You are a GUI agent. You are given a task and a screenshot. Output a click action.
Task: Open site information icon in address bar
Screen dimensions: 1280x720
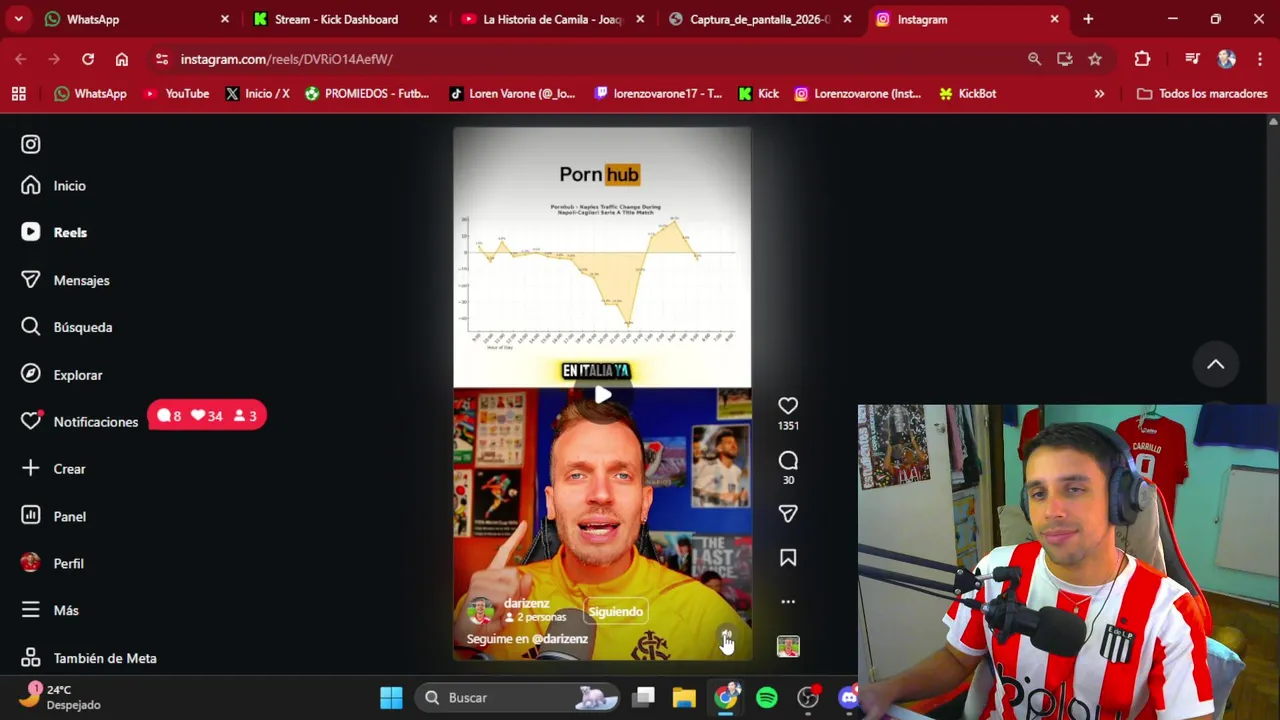(162, 59)
